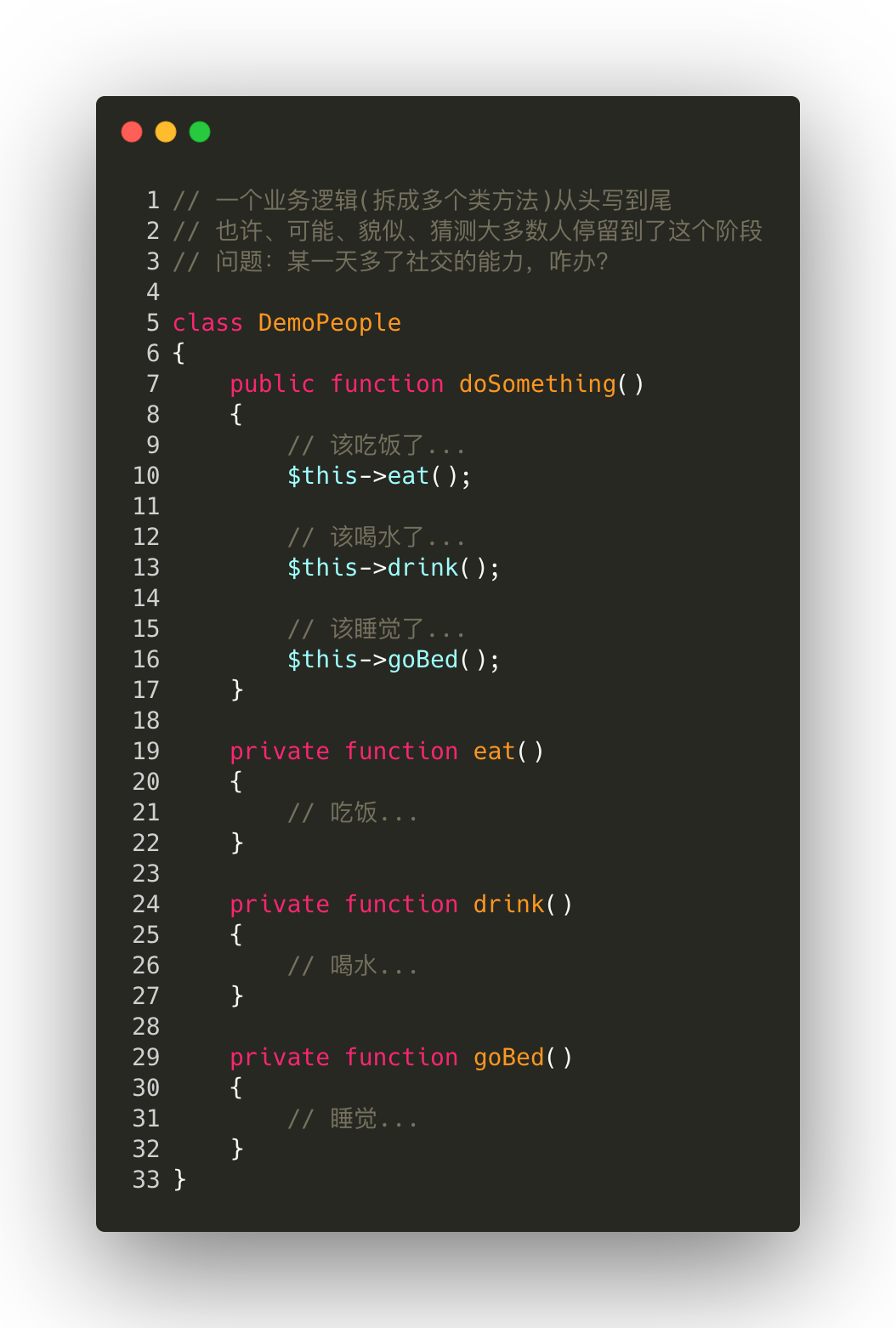This screenshot has height=1328, width=896.
Task: Click the private goBed function definition name
Action: coord(508,1058)
